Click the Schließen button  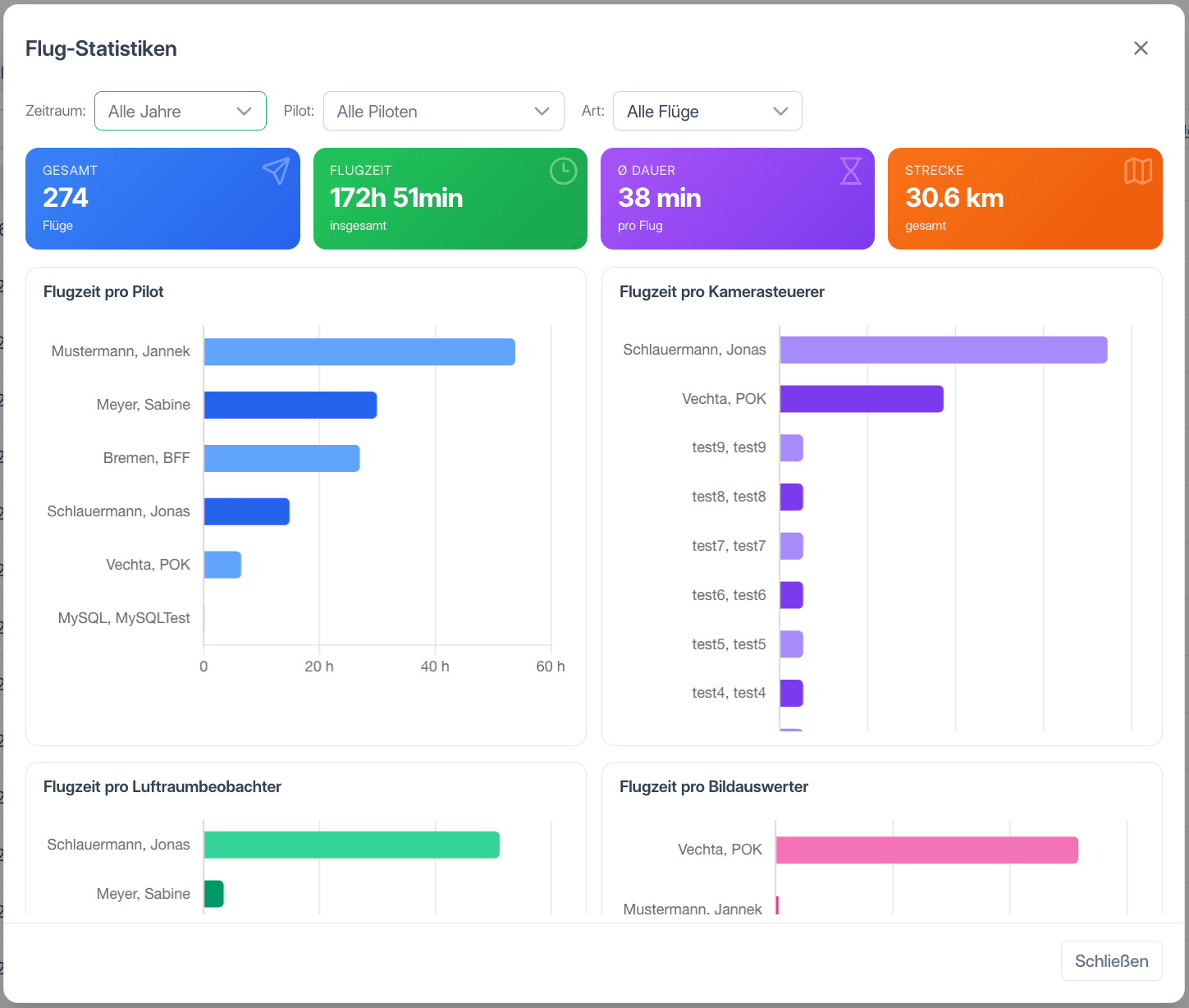(1112, 960)
